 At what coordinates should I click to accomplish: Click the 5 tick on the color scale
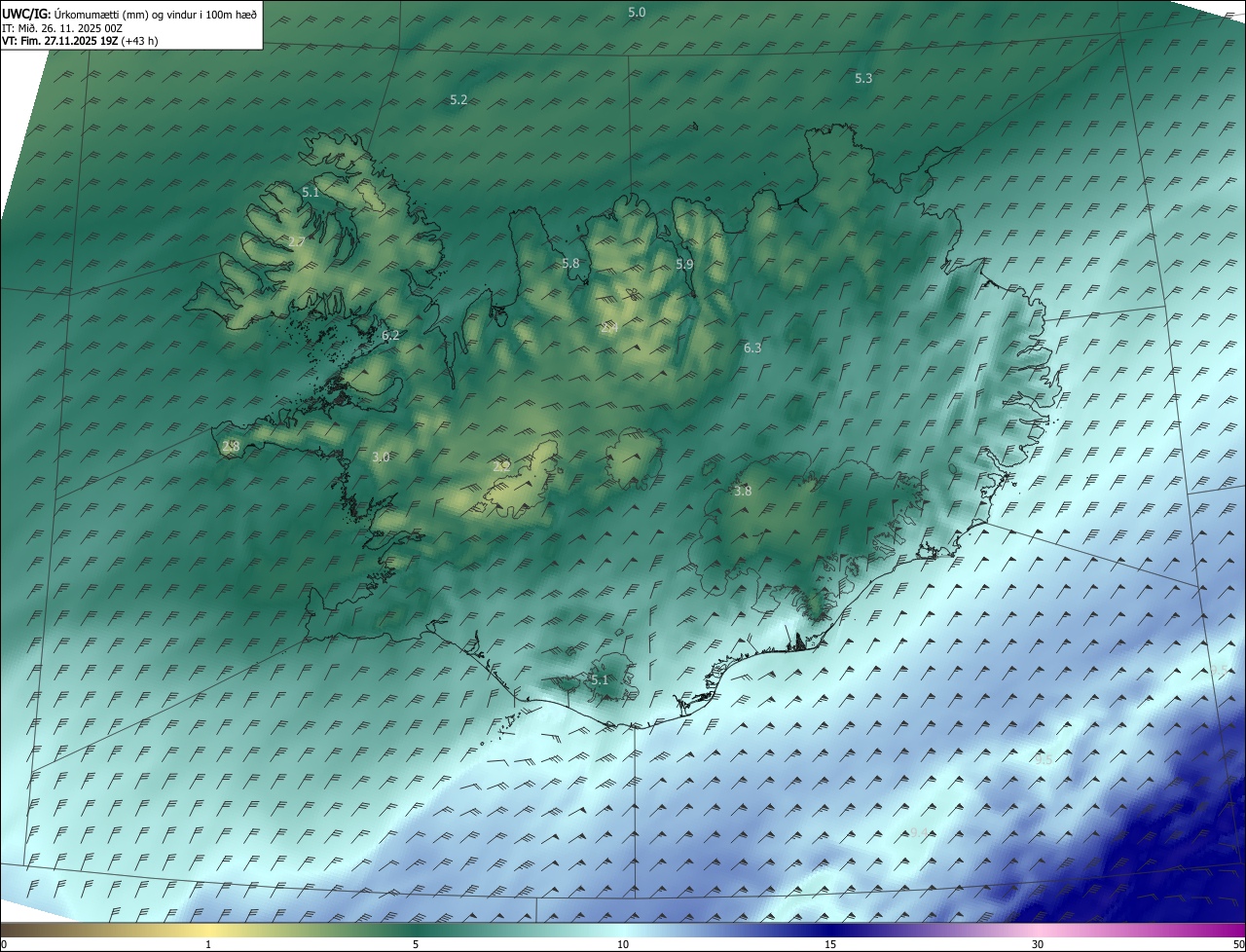416,944
